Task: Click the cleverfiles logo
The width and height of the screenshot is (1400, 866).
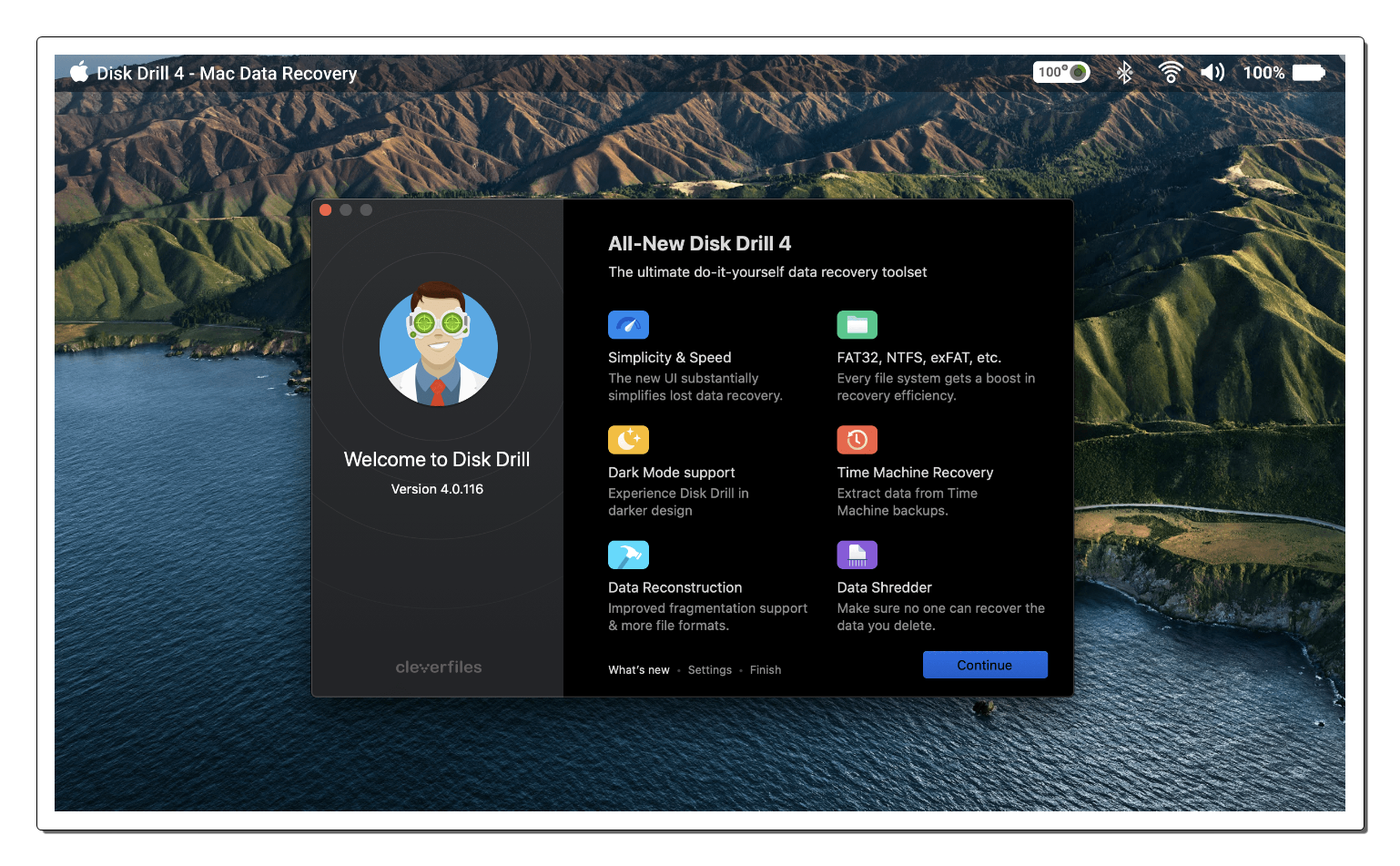Action: tap(439, 667)
